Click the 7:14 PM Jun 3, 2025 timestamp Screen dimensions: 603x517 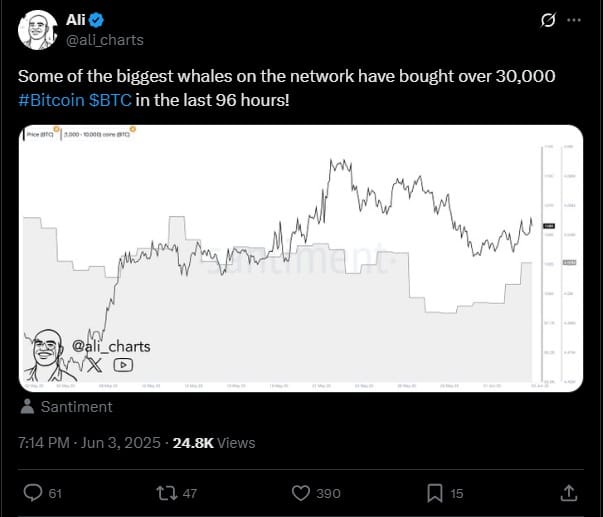tap(89, 443)
